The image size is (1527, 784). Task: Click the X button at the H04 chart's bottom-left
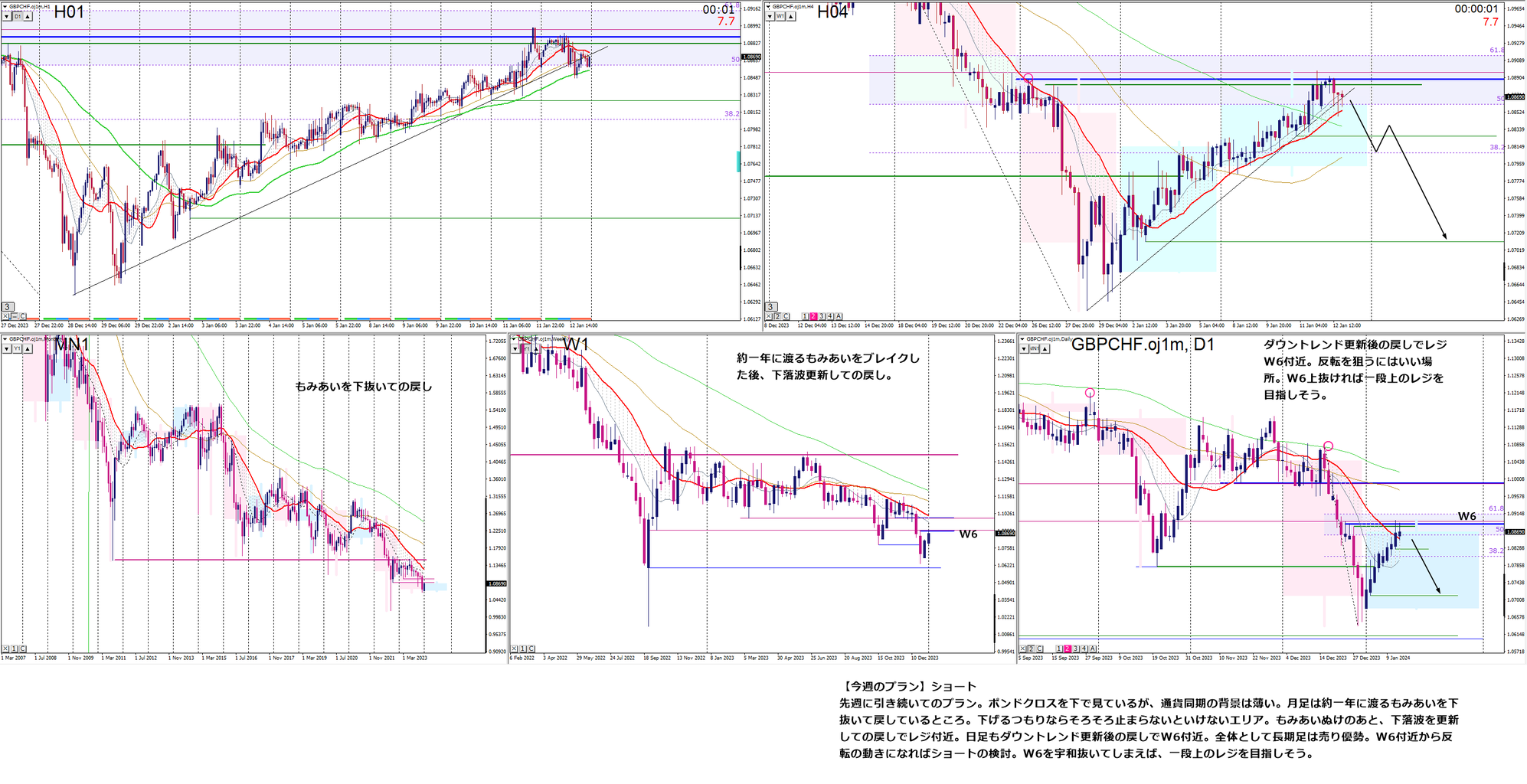(x=770, y=316)
